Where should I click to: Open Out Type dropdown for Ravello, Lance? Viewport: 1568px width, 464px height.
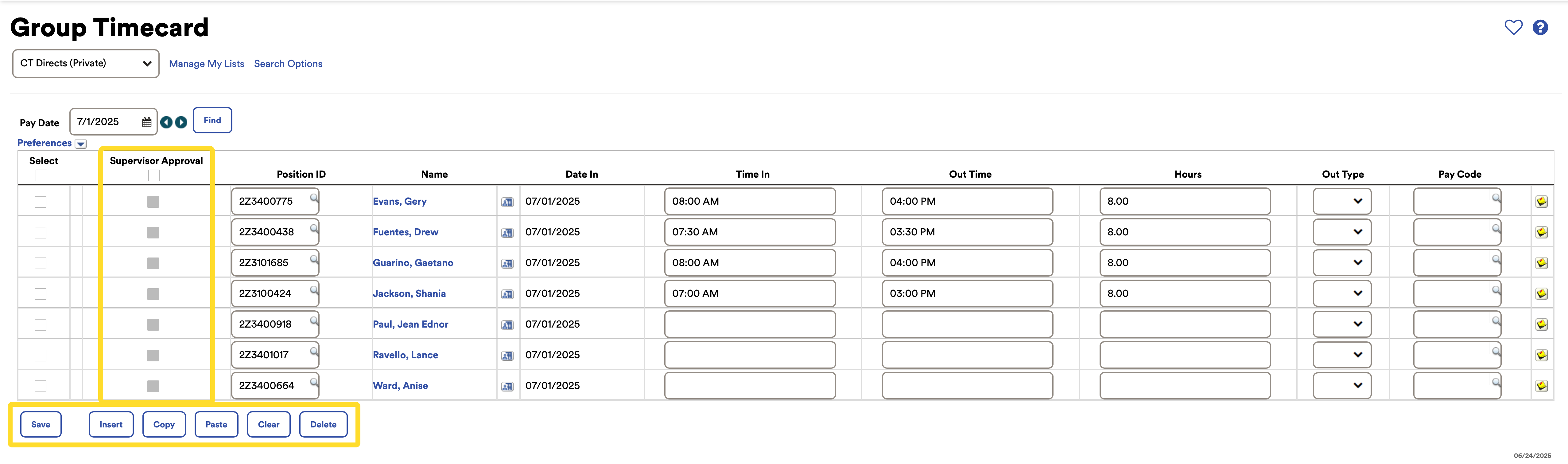click(1341, 355)
